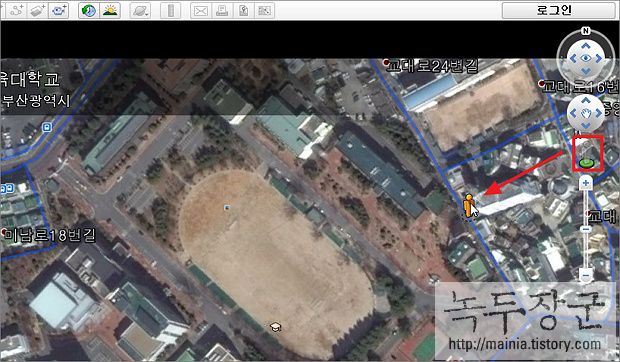
Task: Click the look-down arrow on eye joystick
Action: coord(586,72)
